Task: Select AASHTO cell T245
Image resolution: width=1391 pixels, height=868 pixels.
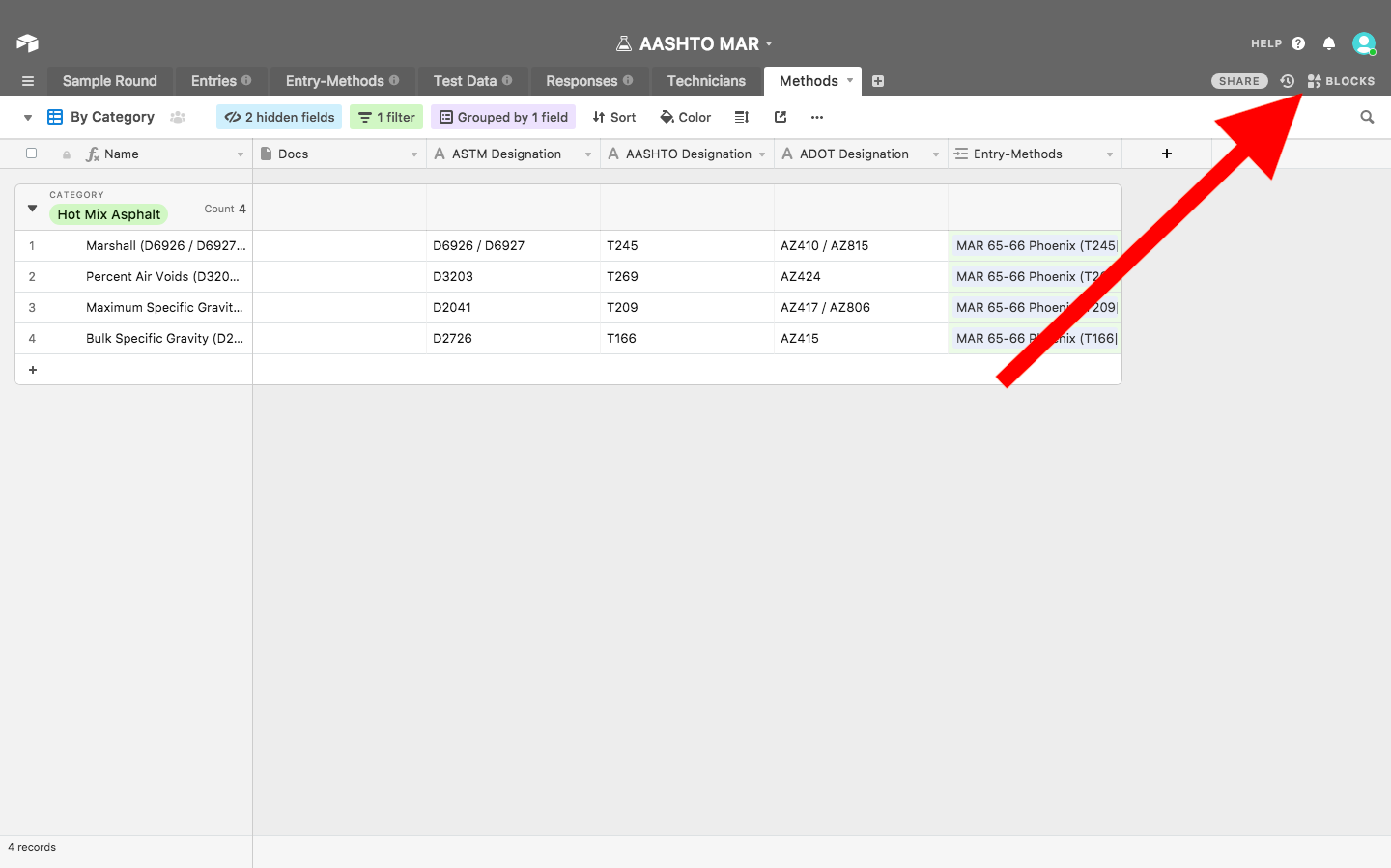Action: coord(687,245)
